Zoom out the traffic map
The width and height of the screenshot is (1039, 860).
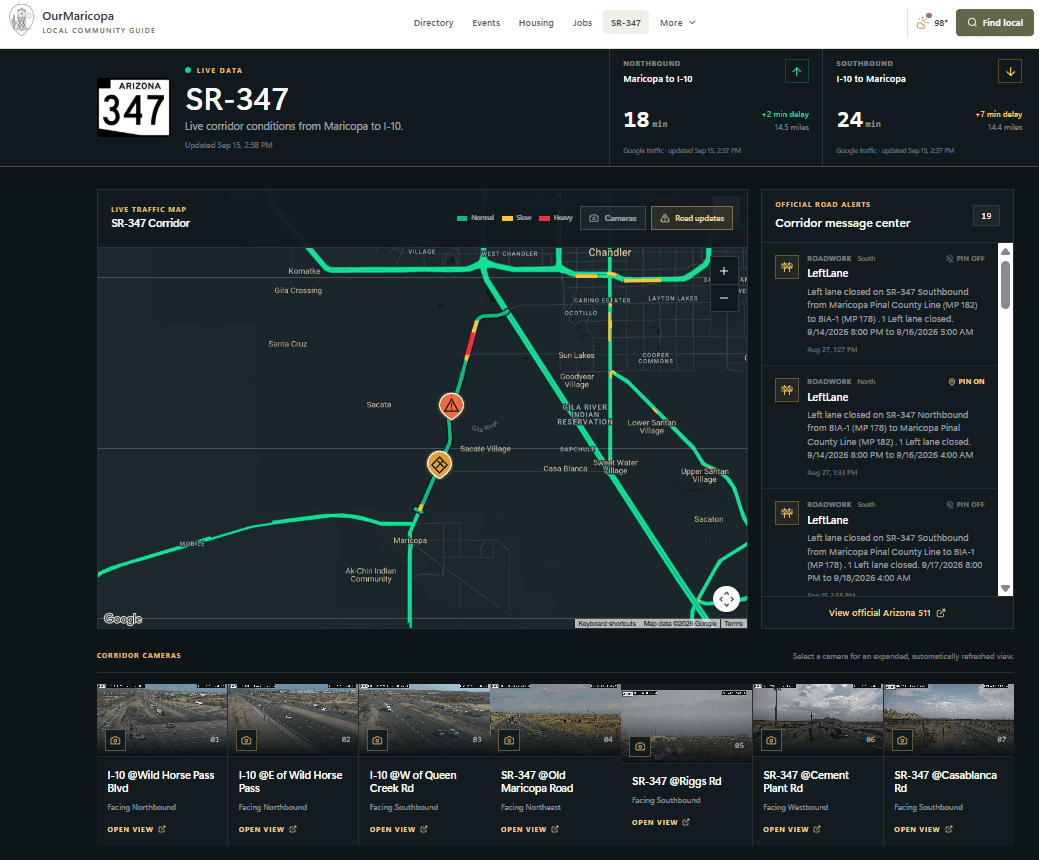(724, 298)
